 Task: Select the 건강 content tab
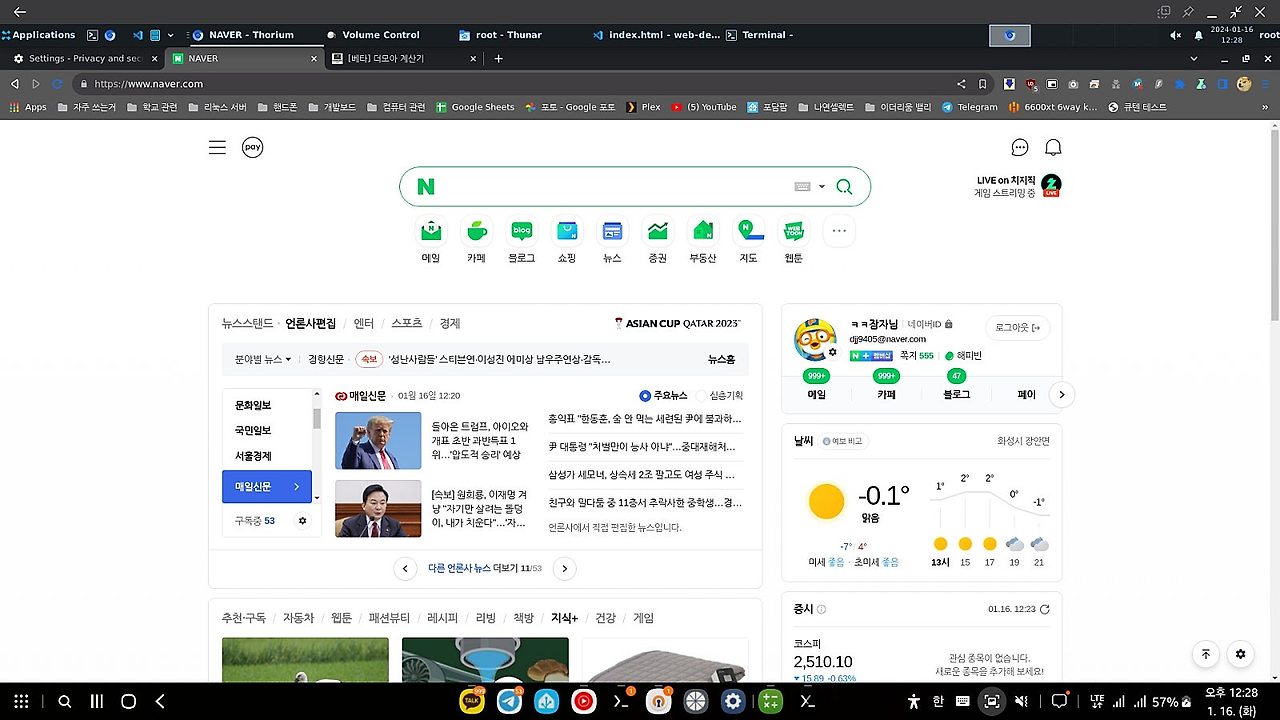click(606, 618)
